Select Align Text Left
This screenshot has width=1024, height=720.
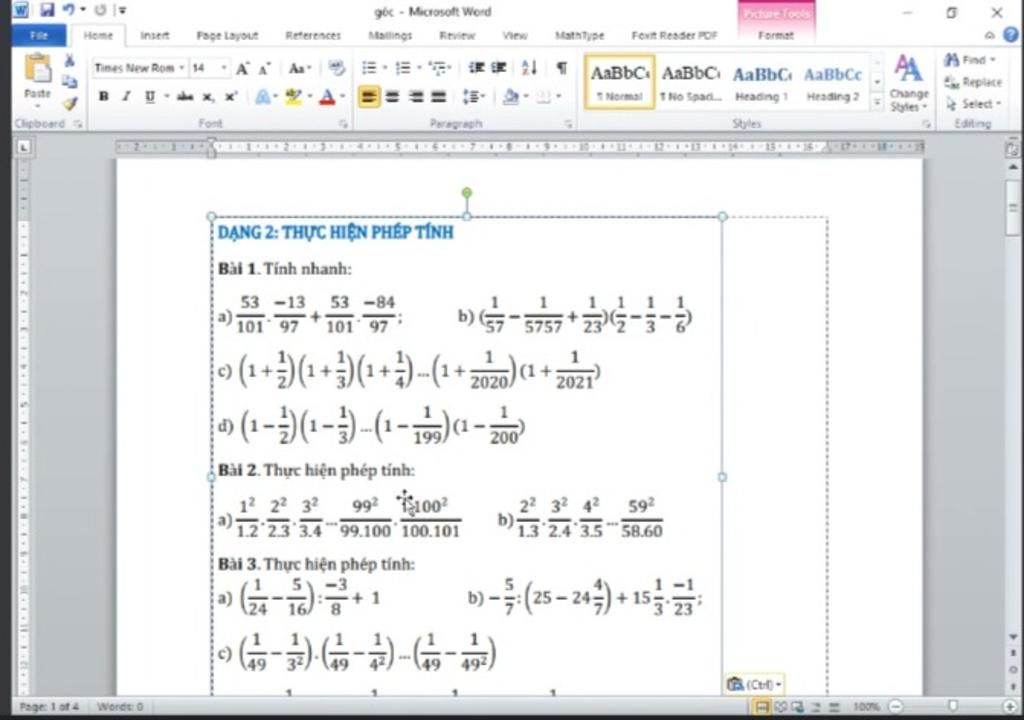[x=369, y=97]
